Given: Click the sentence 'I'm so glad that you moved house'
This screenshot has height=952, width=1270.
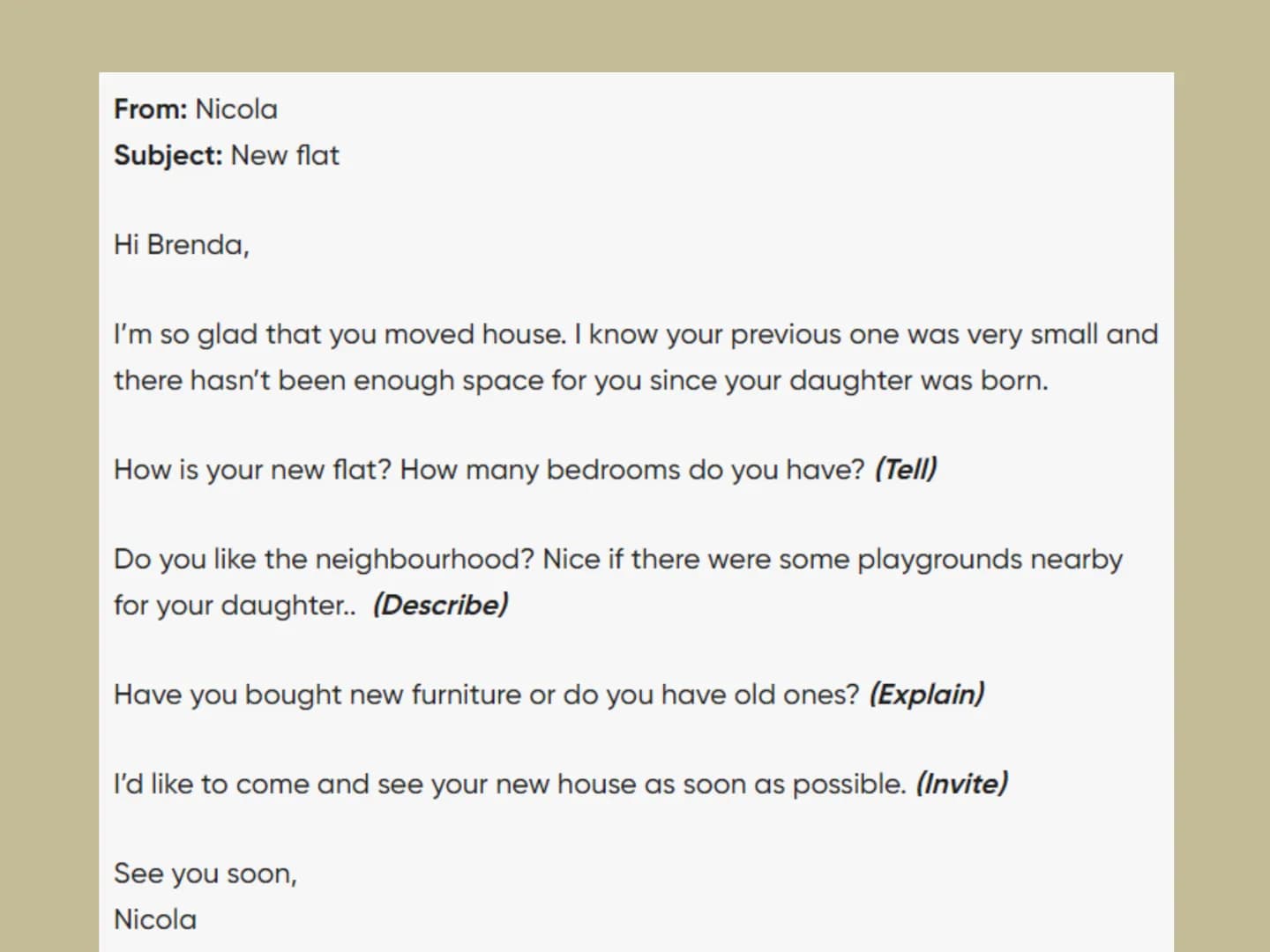Looking at the screenshot, I should click(340, 335).
